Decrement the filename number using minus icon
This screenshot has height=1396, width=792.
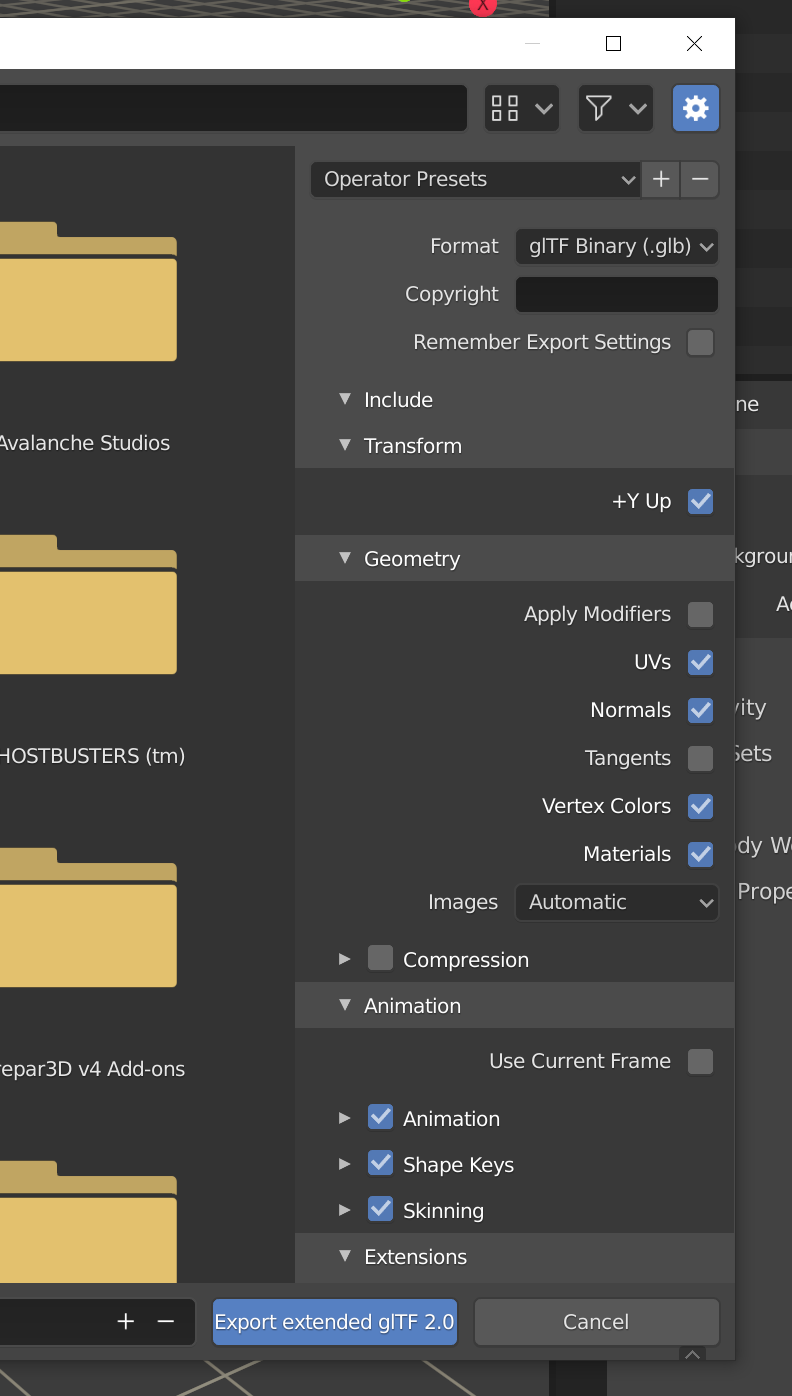pos(165,1321)
